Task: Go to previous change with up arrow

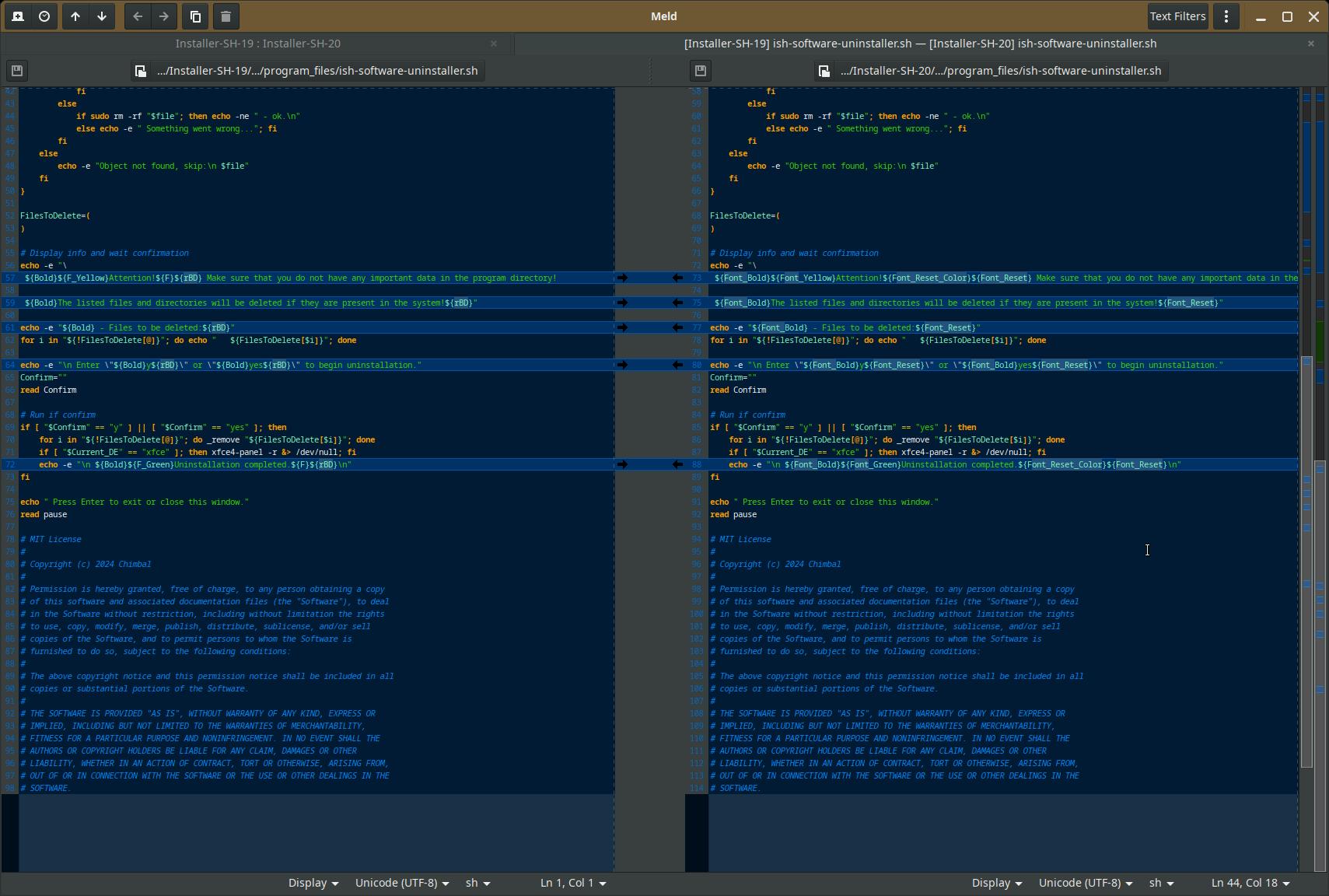Action: [x=75, y=16]
